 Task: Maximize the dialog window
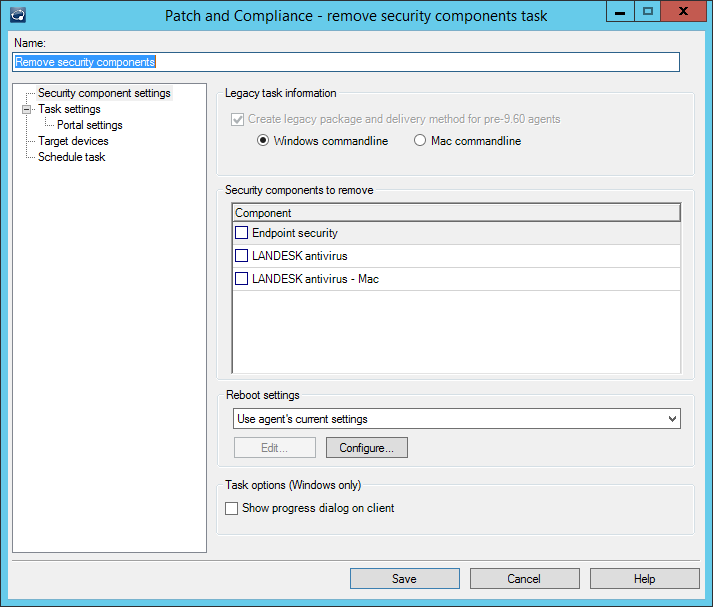pyautogui.click(x=648, y=11)
